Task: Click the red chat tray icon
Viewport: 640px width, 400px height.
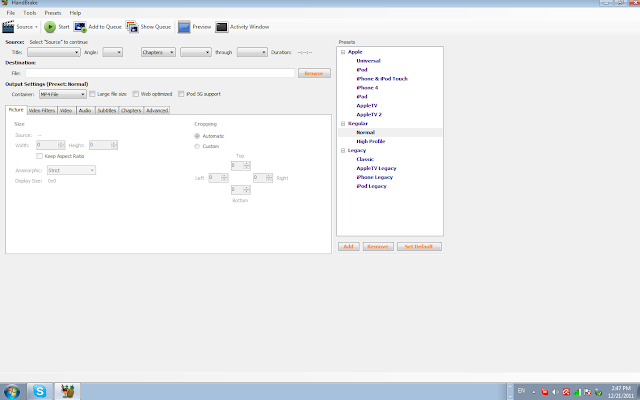Action: click(x=544, y=392)
